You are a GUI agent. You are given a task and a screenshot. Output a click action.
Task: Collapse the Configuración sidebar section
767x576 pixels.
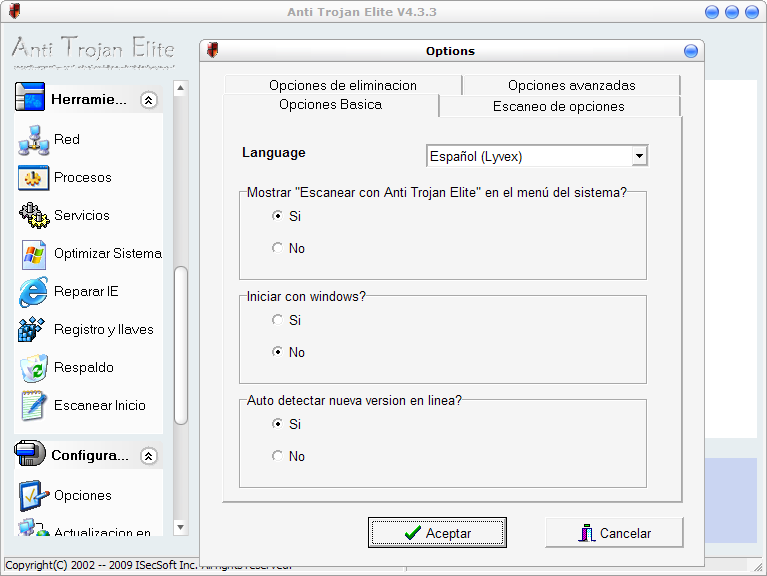(148, 456)
